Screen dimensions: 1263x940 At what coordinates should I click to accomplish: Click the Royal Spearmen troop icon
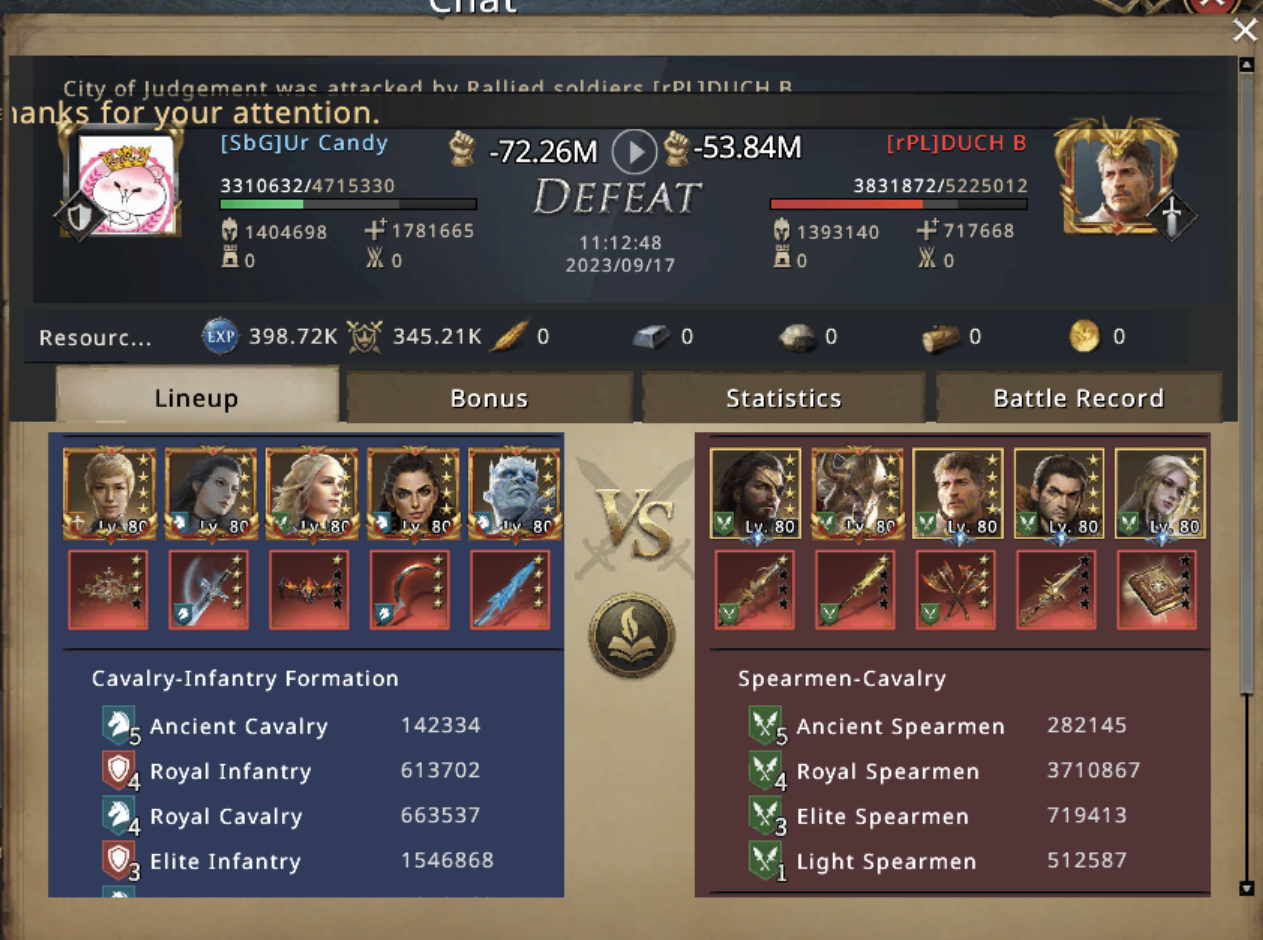[x=765, y=771]
